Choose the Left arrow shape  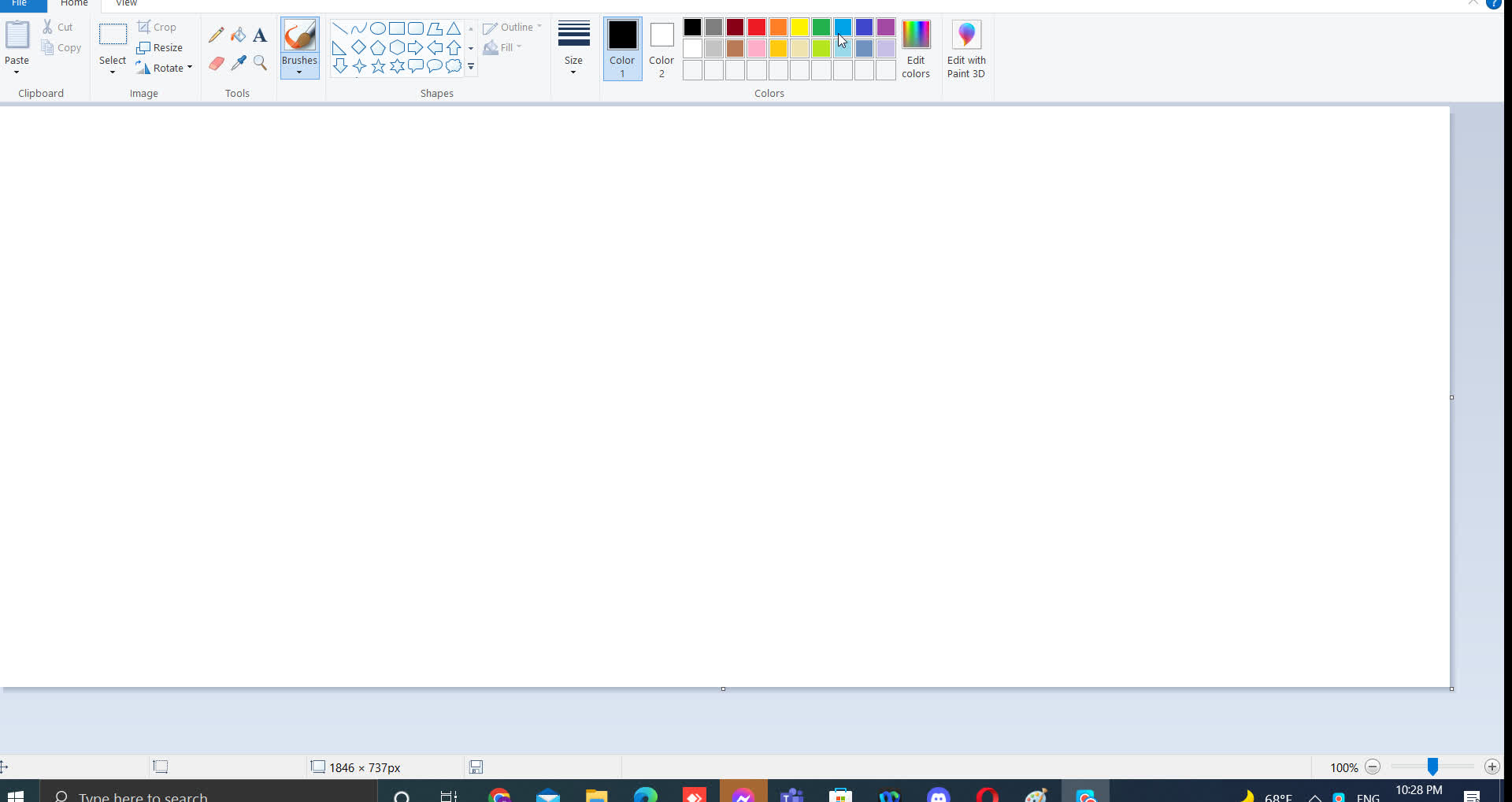435,47
